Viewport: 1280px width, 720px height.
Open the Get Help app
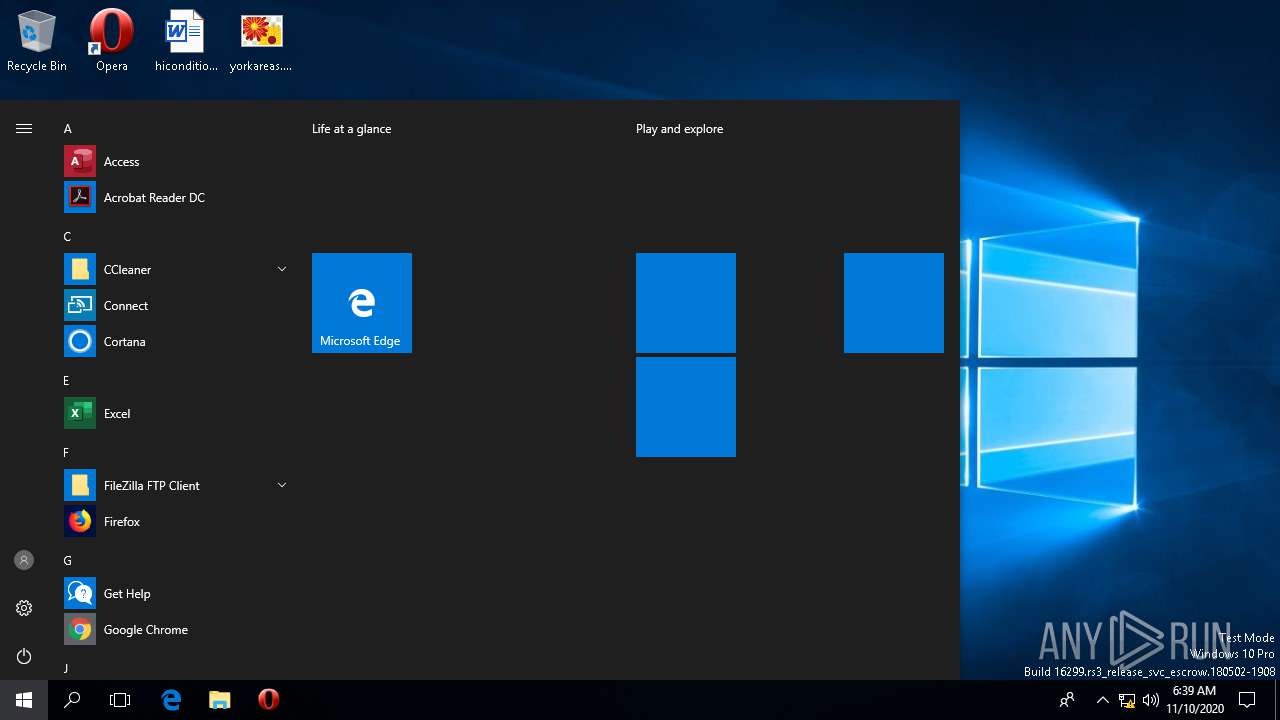click(x=176, y=593)
